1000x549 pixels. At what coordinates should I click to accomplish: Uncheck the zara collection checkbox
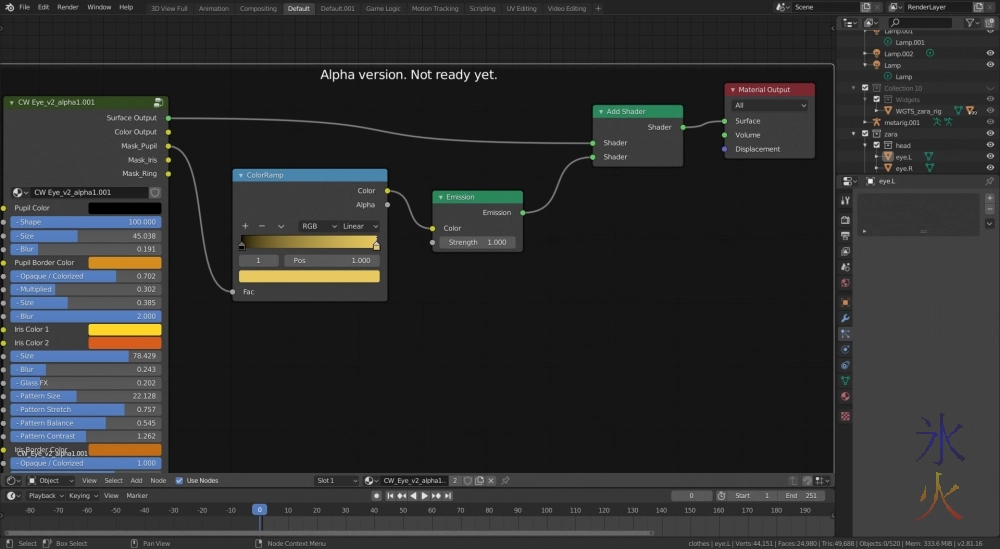866,133
